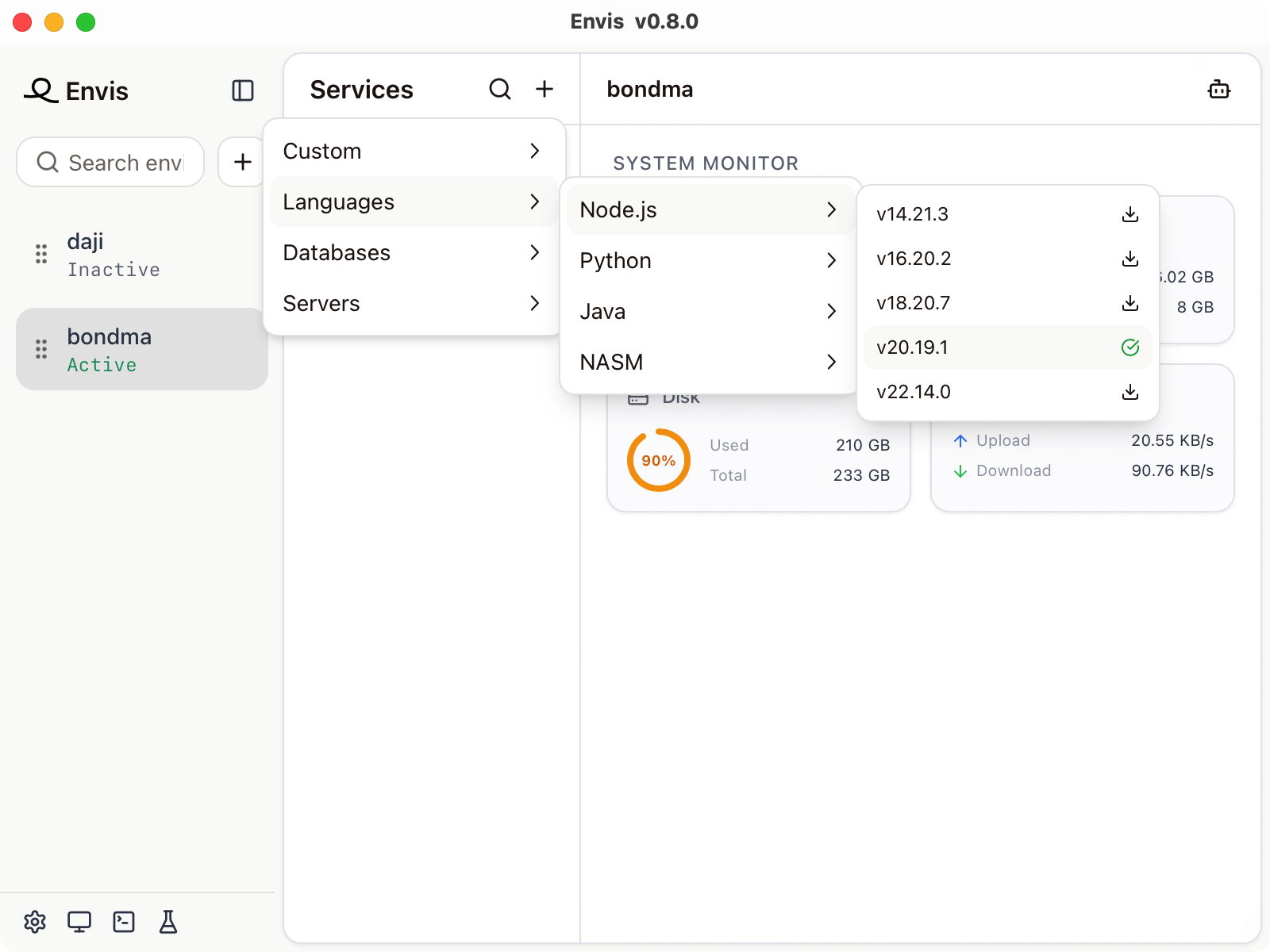
Task: Select Node.js in languages submenu
Action: (x=710, y=209)
